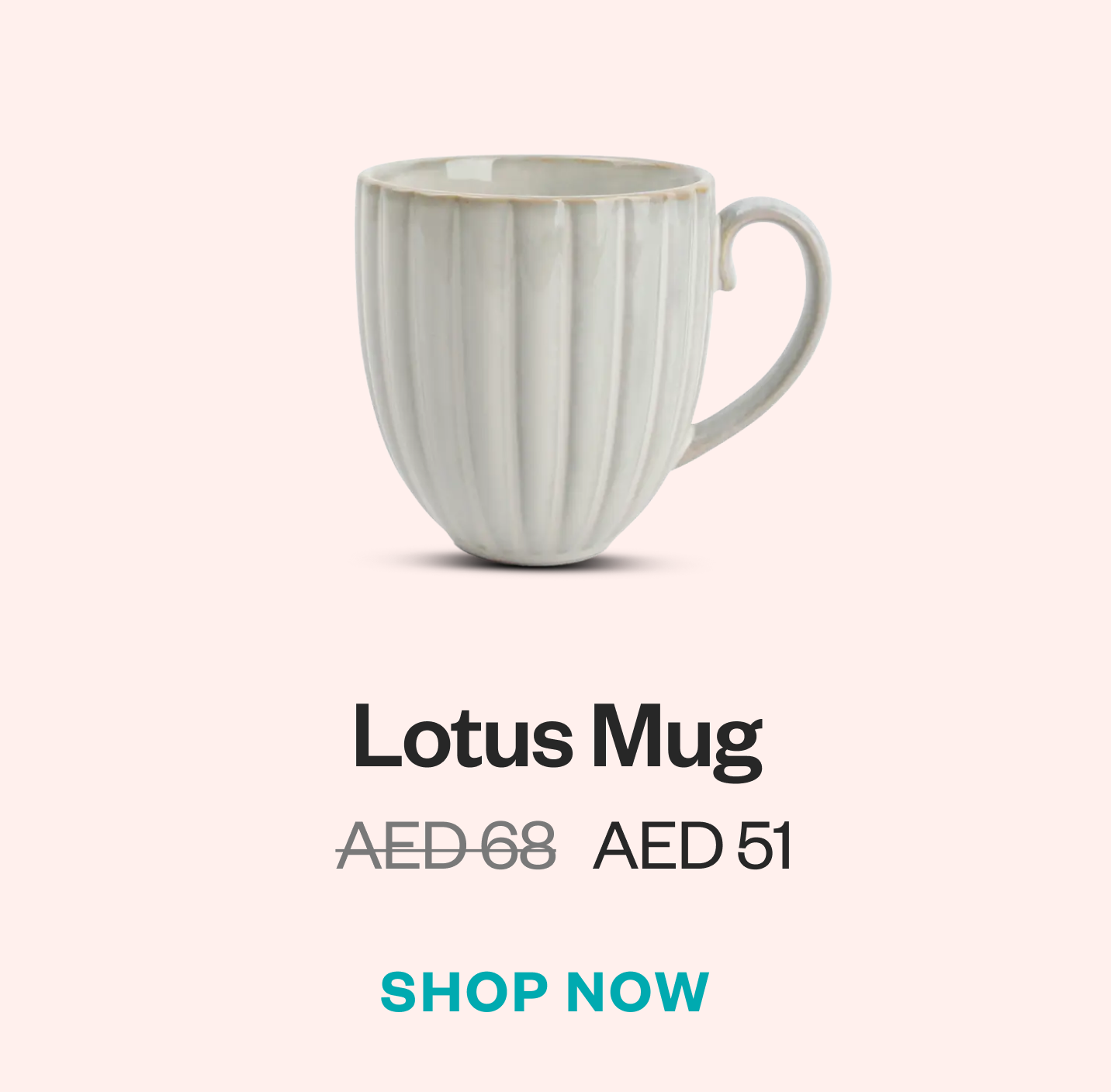Image resolution: width=1111 pixels, height=1092 pixels.
Task: Click the shadow beneath the mug
Action: tap(535, 562)
